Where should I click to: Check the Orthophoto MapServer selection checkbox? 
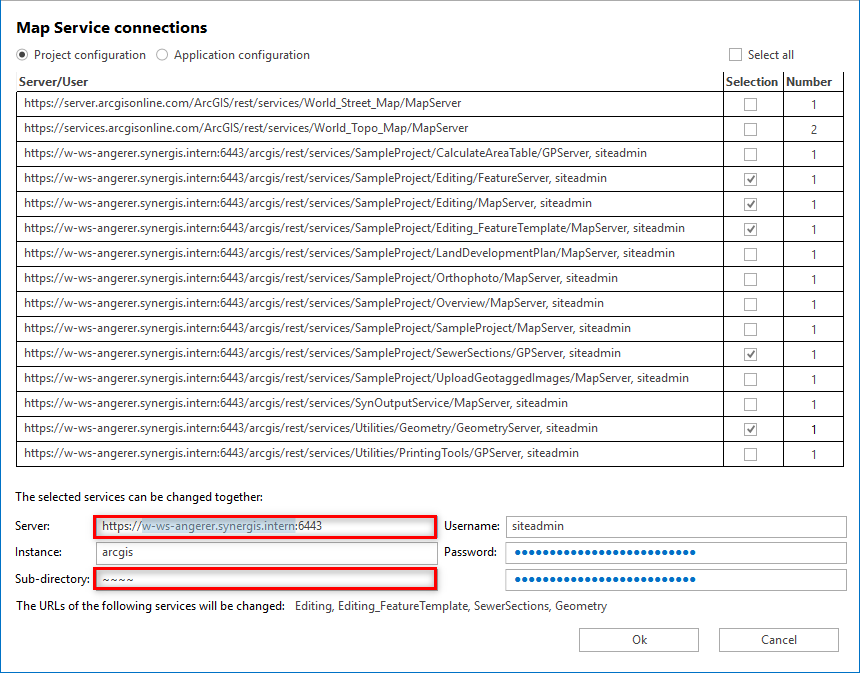coord(752,278)
